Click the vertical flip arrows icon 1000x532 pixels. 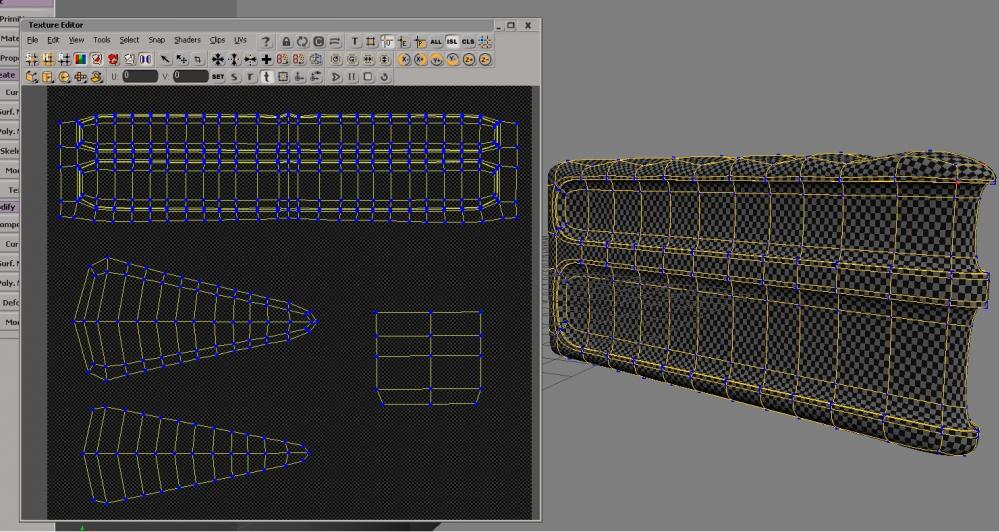click(385, 59)
